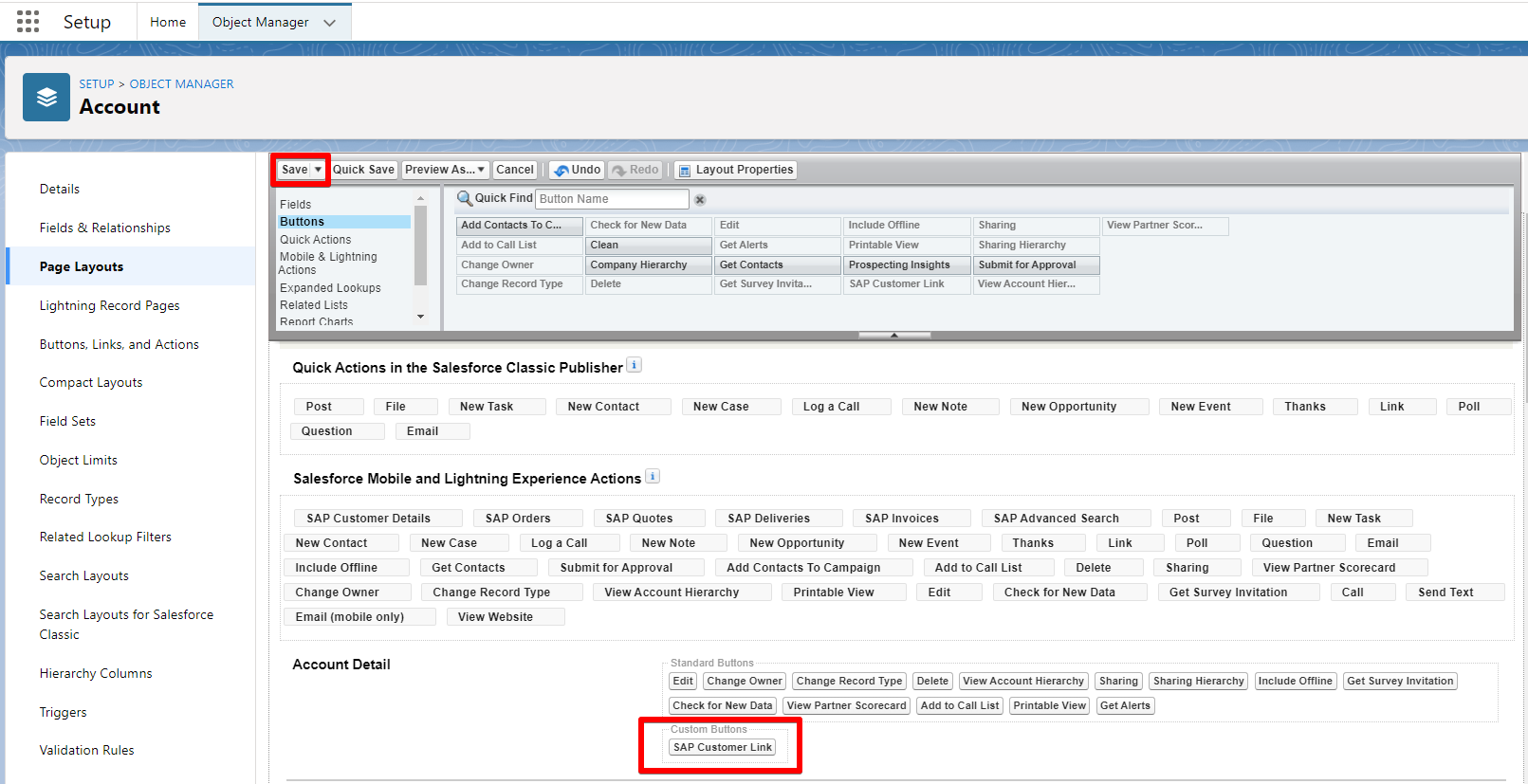Open the Object Manager tab
This screenshot has width=1528, height=784.
[261, 22]
